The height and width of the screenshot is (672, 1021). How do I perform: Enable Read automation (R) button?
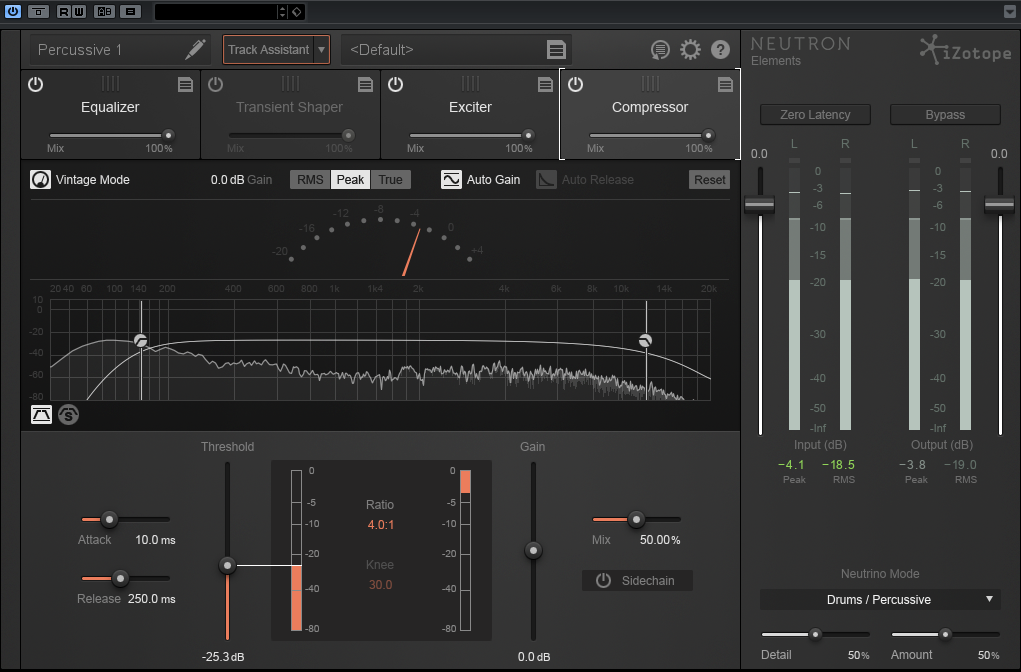[x=64, y=12]
